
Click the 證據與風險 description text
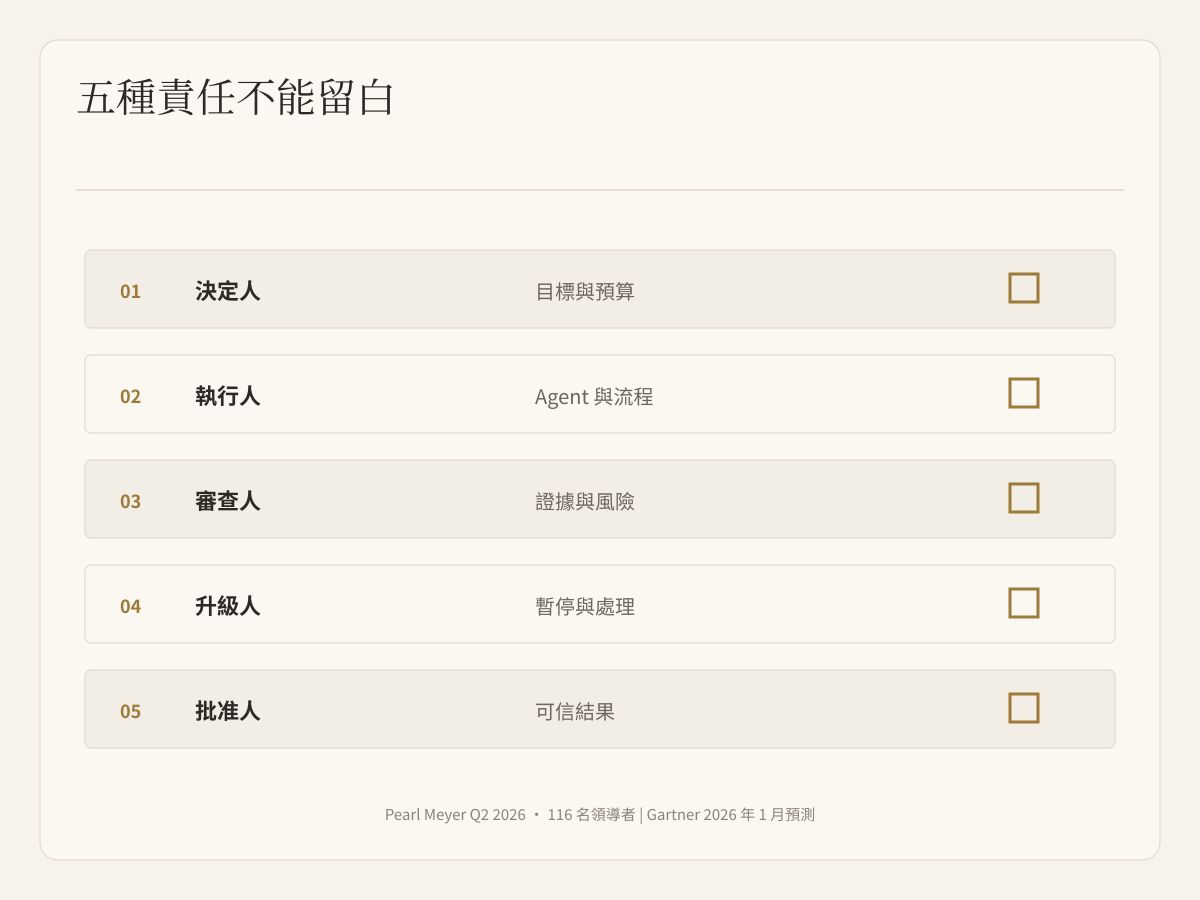click(585, 502)
